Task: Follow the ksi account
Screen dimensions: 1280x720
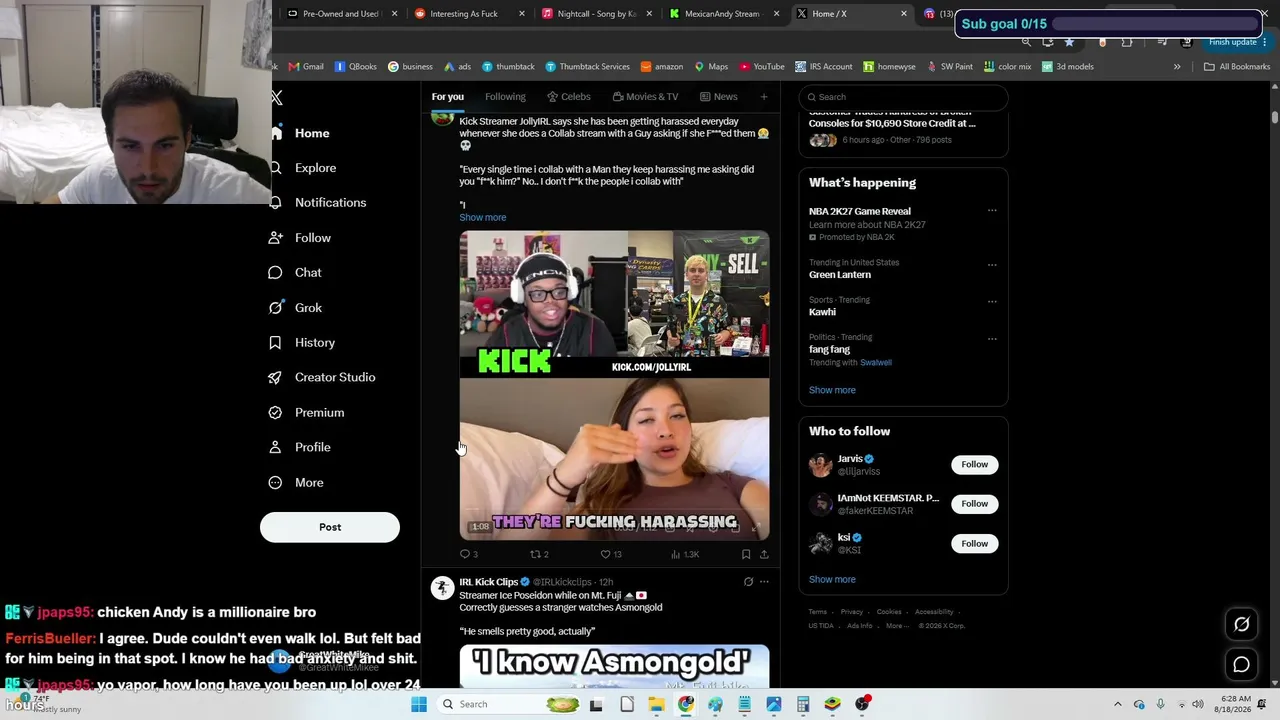Action: 975,544
